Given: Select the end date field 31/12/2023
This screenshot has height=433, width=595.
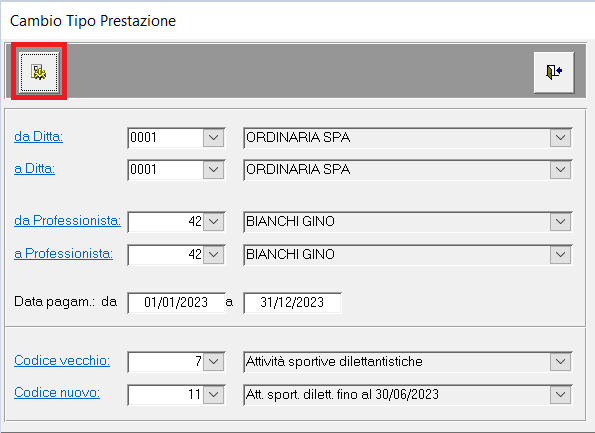Looking at the screenshot, I should (x=292, y=302).
